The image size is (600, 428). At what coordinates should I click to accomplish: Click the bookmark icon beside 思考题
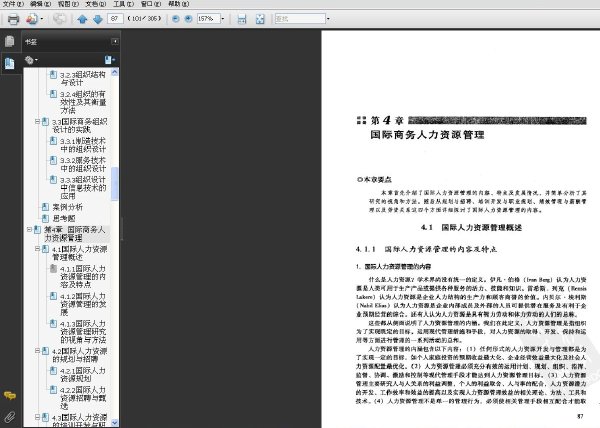[x=45, y=218]
